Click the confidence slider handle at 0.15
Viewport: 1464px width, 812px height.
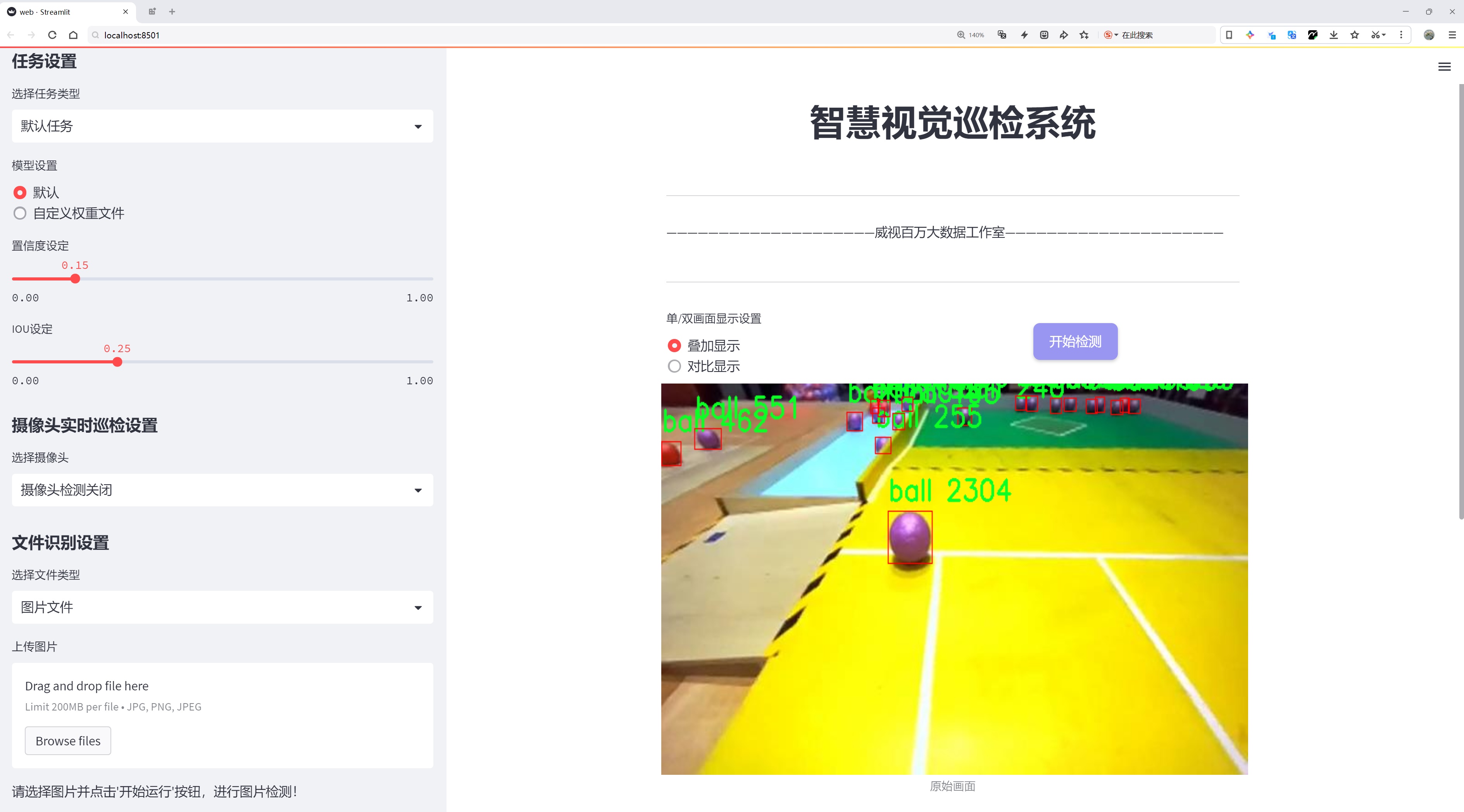coord(75,279)
